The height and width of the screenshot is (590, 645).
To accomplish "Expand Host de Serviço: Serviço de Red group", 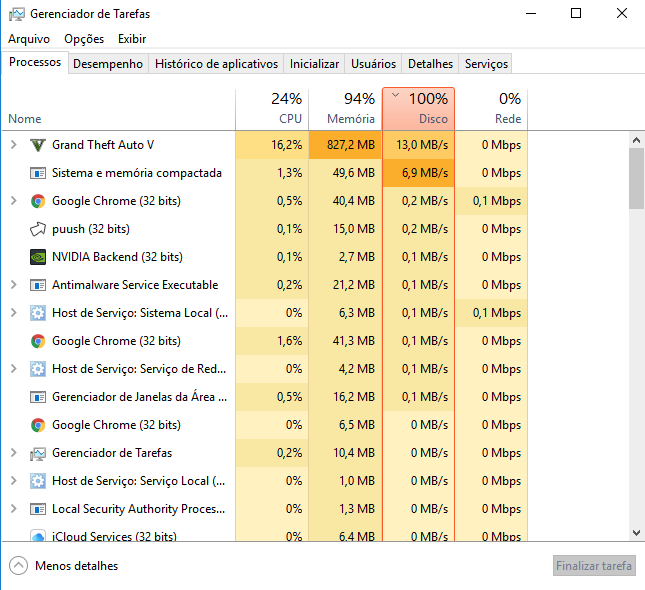I will [14, 369].
